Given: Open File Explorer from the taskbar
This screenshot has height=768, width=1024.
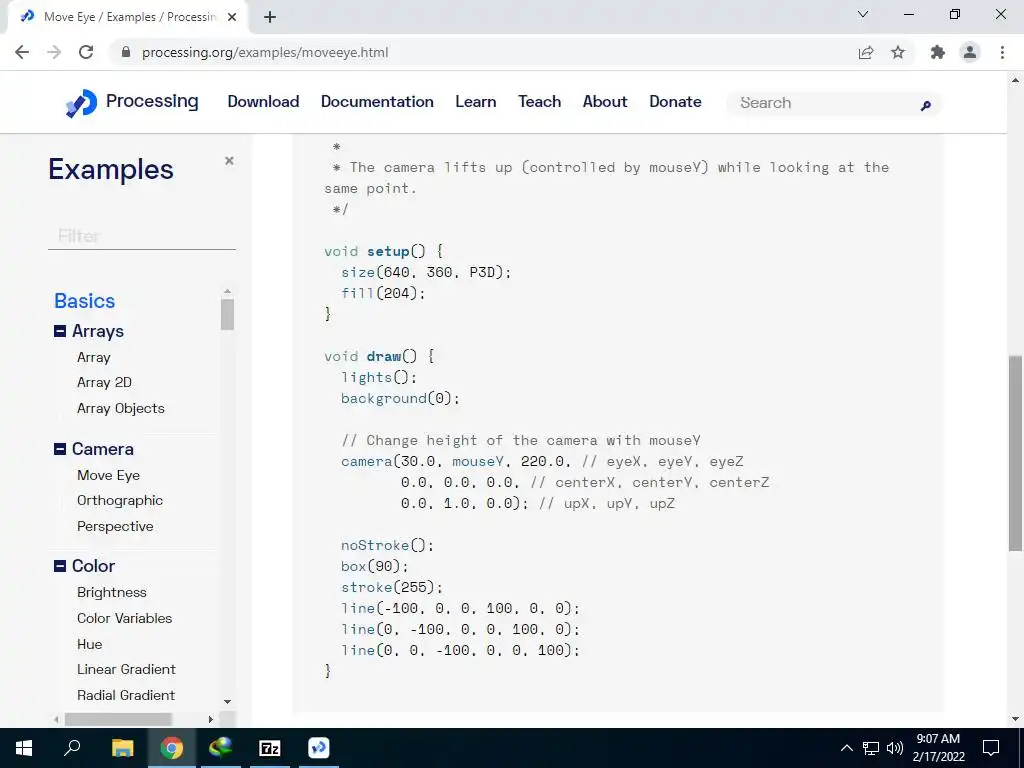Looking at the screenshot, I should click(122, 748).
